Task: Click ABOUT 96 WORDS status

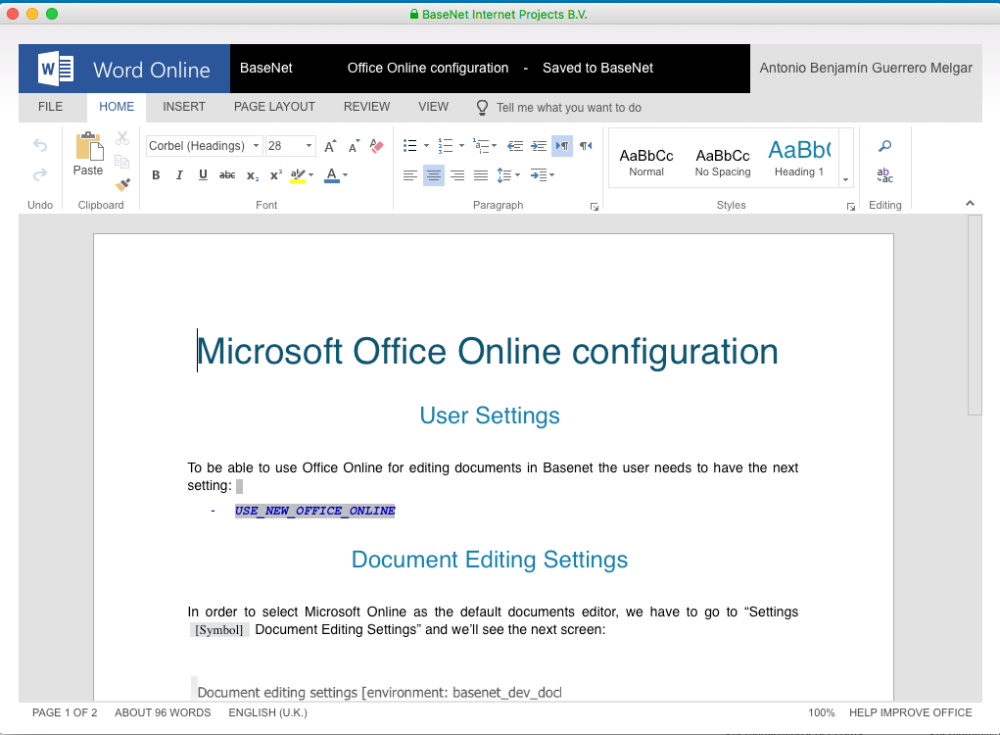Action: tap(163, 713)
